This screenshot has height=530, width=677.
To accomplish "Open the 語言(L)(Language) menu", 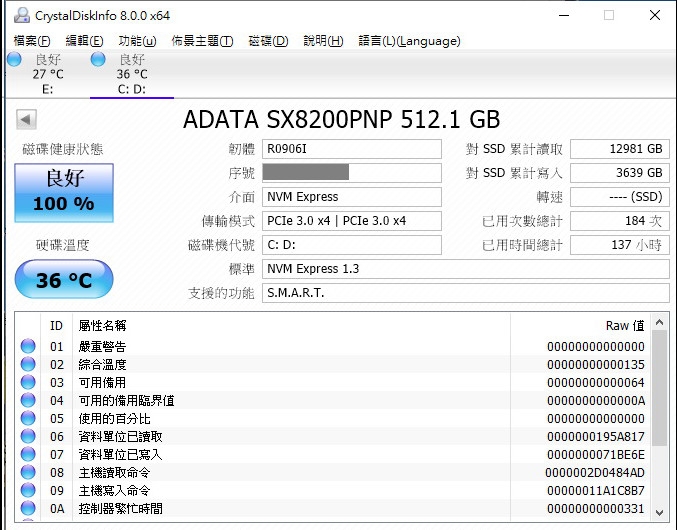I will click(409, 41).
